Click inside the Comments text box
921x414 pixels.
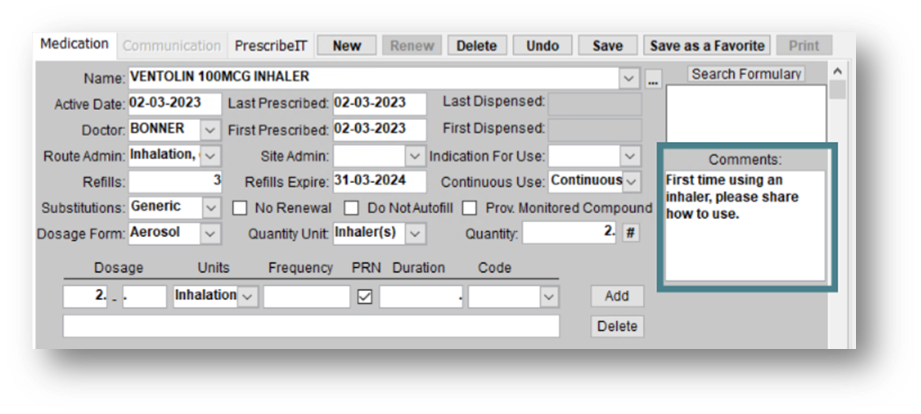click(x=745, y=226)
